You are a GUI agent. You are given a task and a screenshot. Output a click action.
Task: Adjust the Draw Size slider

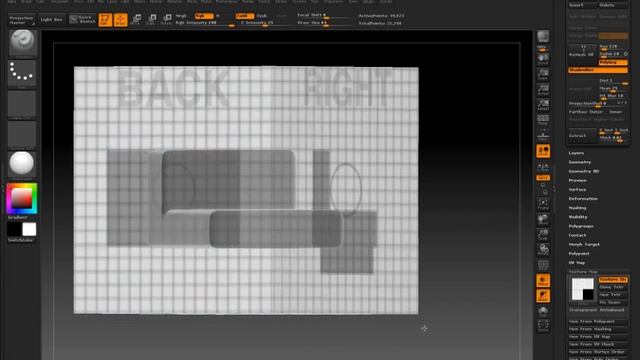pyautogui.click(x=324, y=23)
